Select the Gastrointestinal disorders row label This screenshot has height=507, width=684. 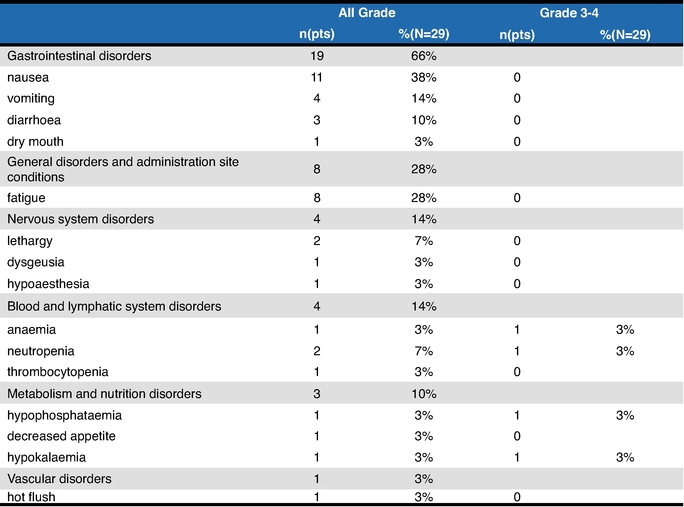pyautogui.click(x=79, y=56)
